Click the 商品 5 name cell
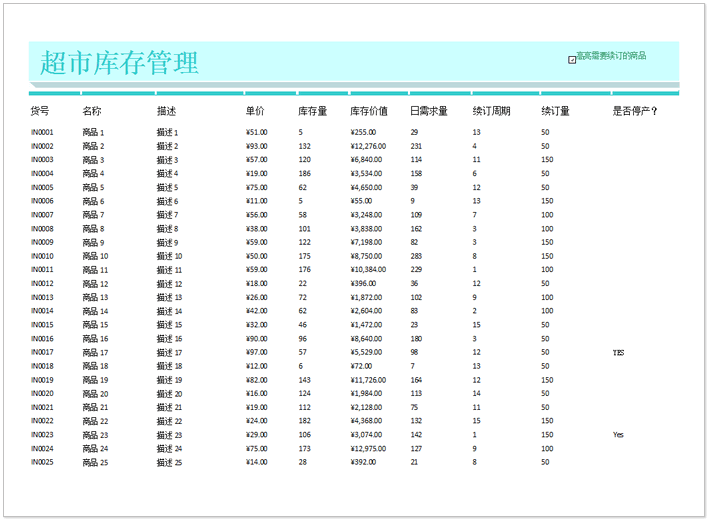This screenshot has height=521, width=709. 93,187
